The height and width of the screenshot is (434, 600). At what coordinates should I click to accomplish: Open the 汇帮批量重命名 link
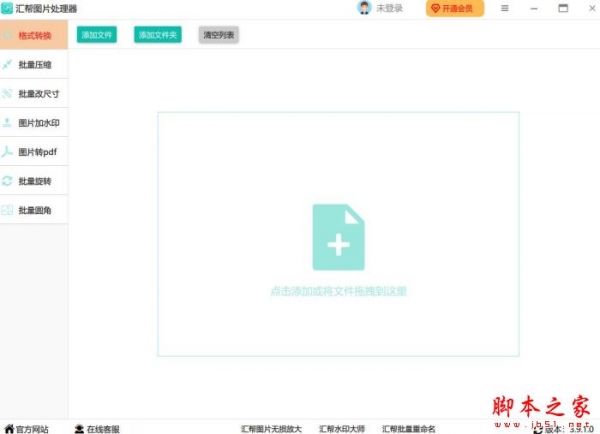pyautogui.click(x=408, y=429)
